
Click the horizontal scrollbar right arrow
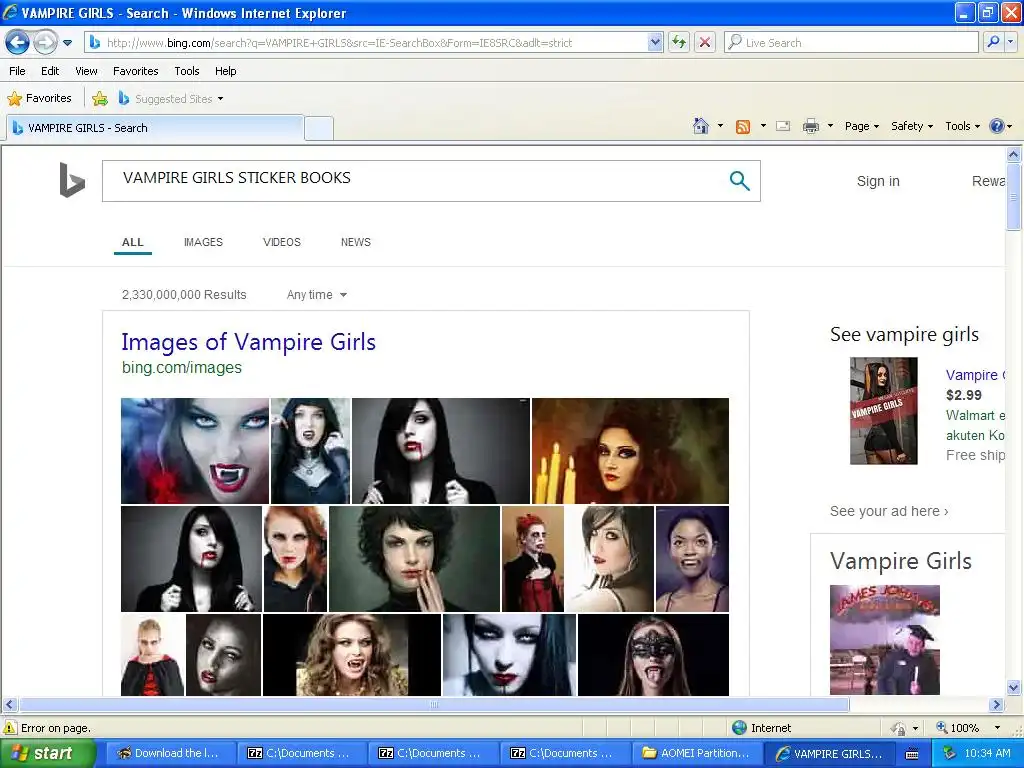pyautogui.click(x=996, y=705)
